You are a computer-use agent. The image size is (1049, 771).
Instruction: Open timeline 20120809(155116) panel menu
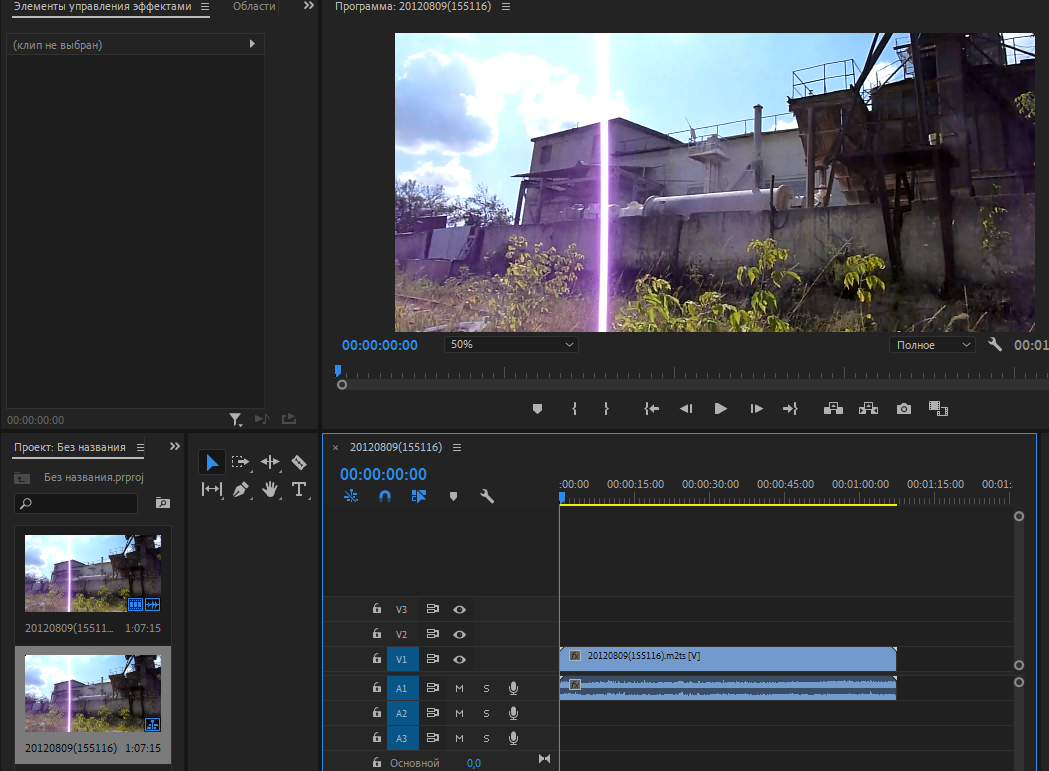(457, 447)
